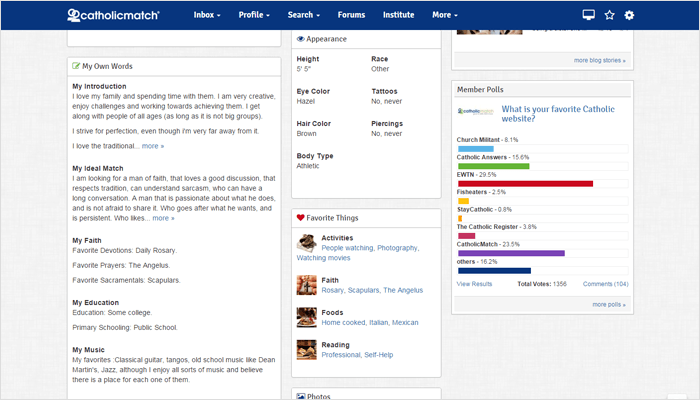Open the poll Comments (104) link

pos(605,284)
